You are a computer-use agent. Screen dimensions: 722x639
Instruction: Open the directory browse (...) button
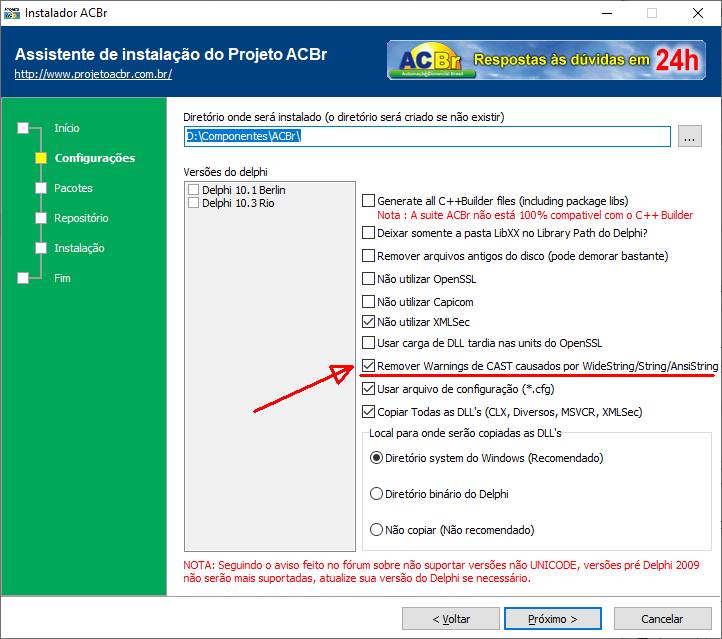coord(689,136)
